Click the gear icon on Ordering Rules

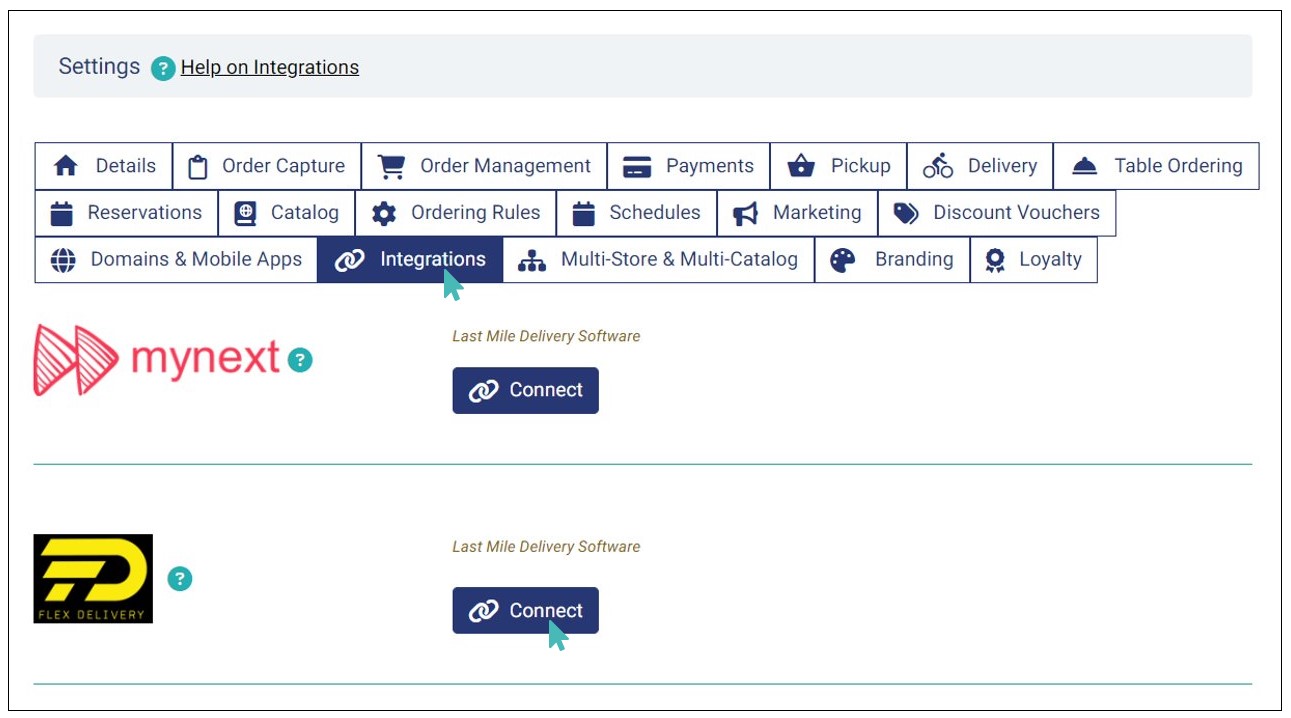(384, 213)
